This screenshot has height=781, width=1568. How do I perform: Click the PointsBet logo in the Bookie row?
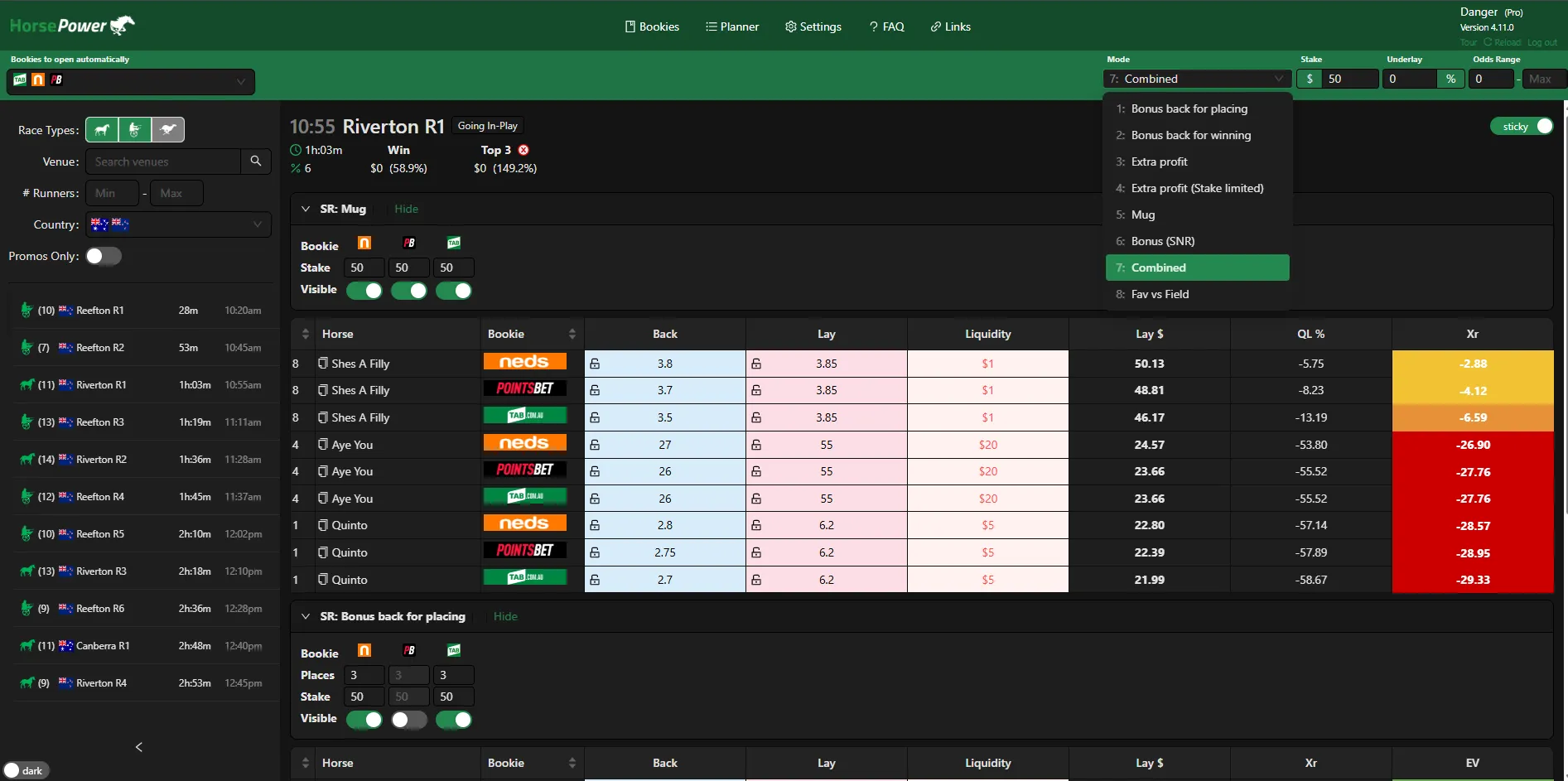point(409,242)
